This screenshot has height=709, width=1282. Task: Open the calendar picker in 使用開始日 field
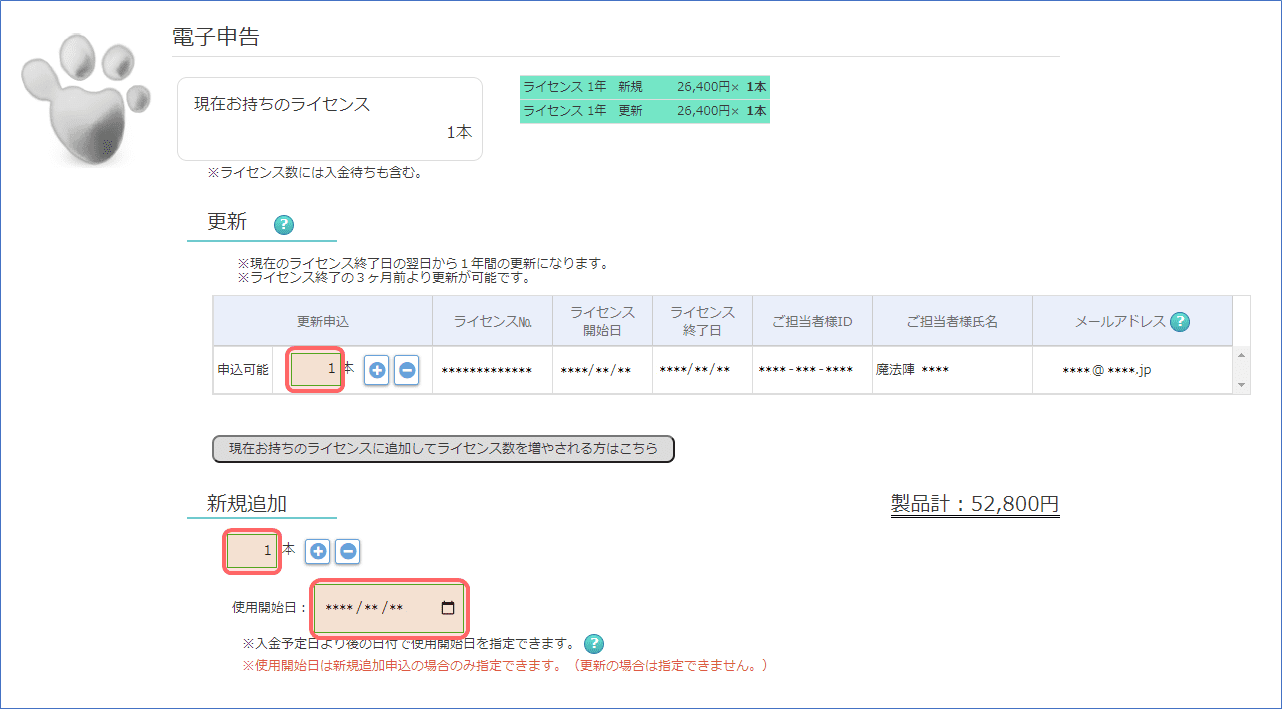(448, 608)
